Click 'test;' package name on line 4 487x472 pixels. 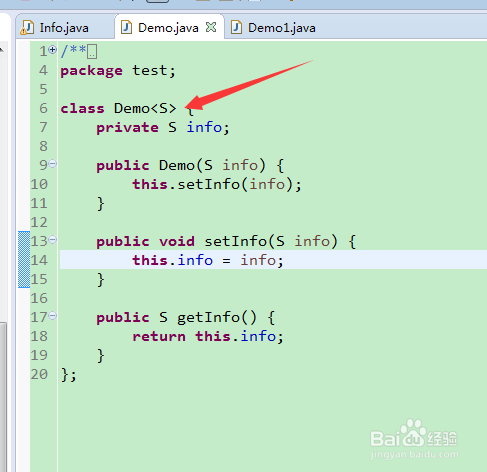coord(154,71)
